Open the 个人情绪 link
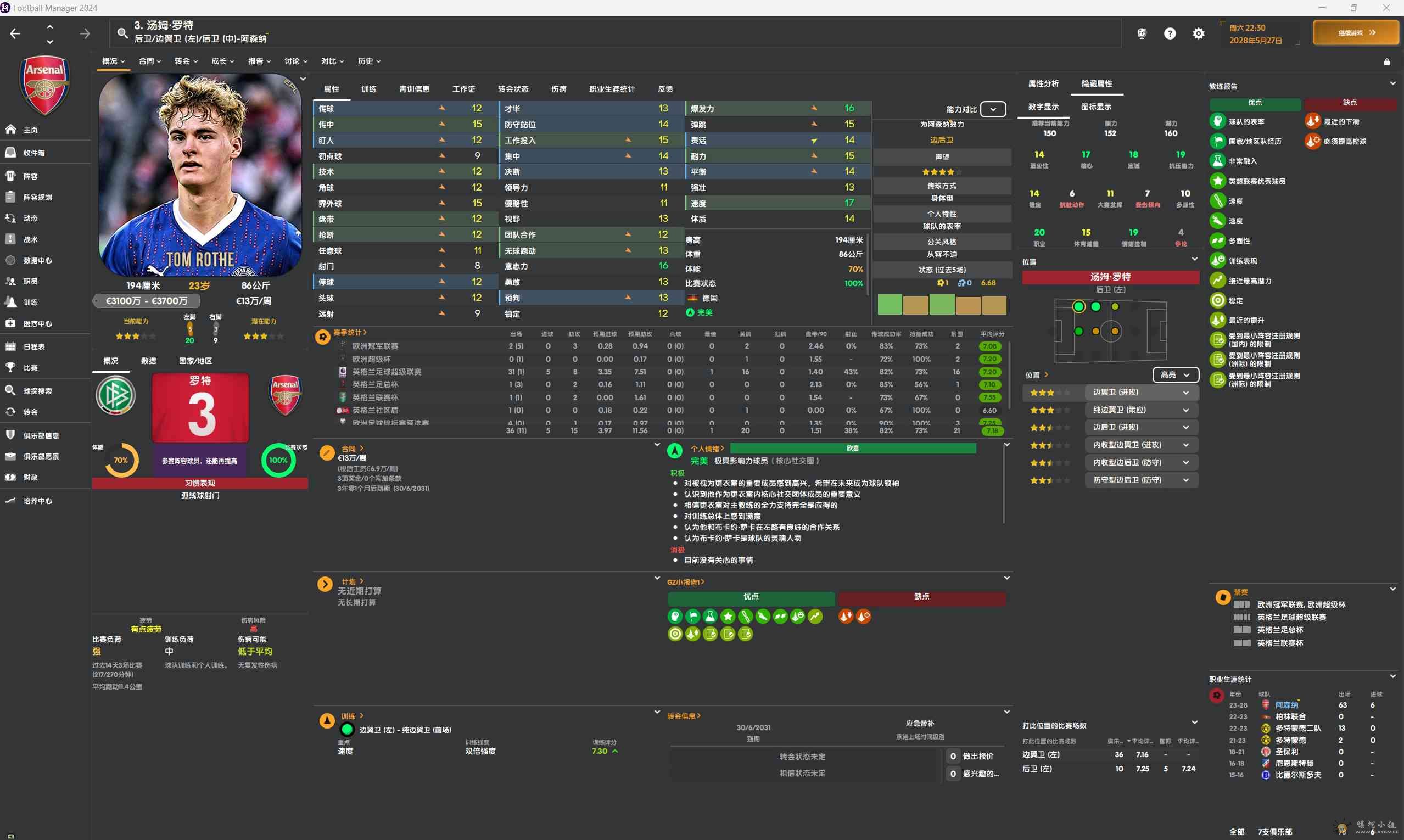1404x840 pixels. tap(707, 449)
